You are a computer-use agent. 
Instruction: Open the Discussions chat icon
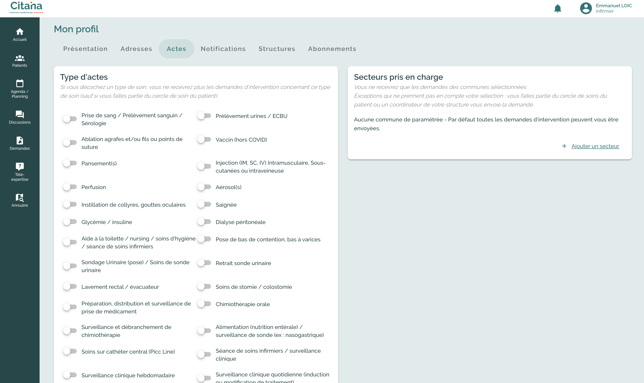(x=20, y=114)
